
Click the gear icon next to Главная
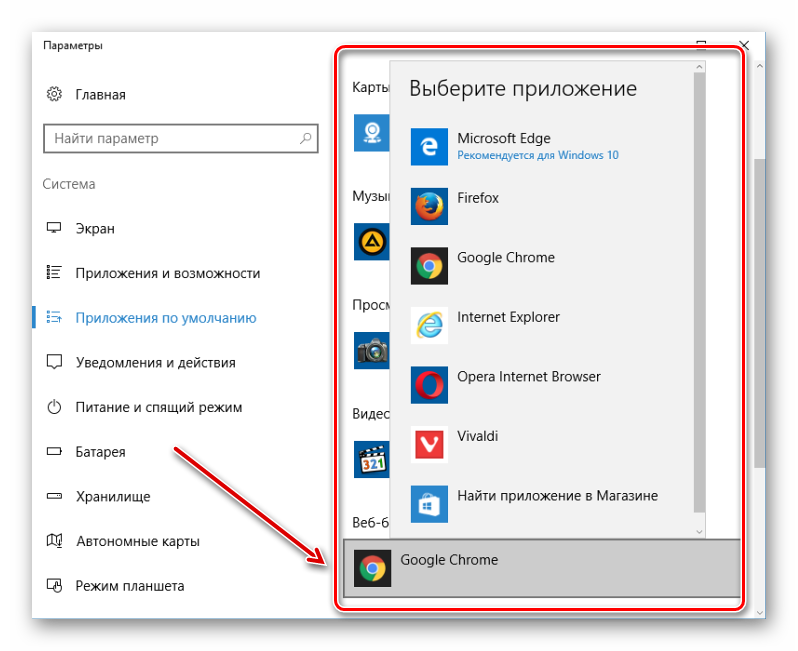(54, 94)
